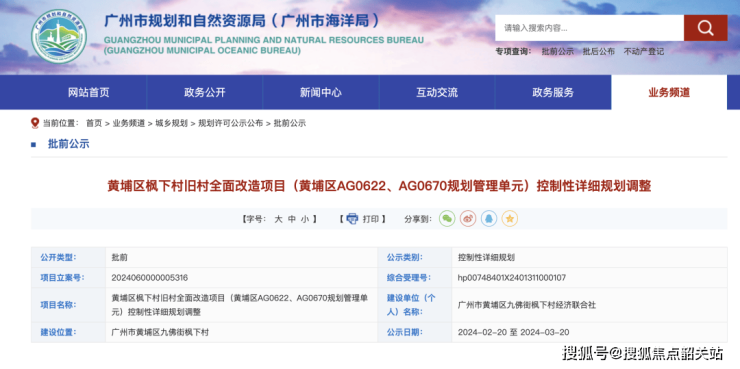Screen dimensions: 740x369
Task: Click the 项目立案号 label cell
Action: [x=68, y=278]
